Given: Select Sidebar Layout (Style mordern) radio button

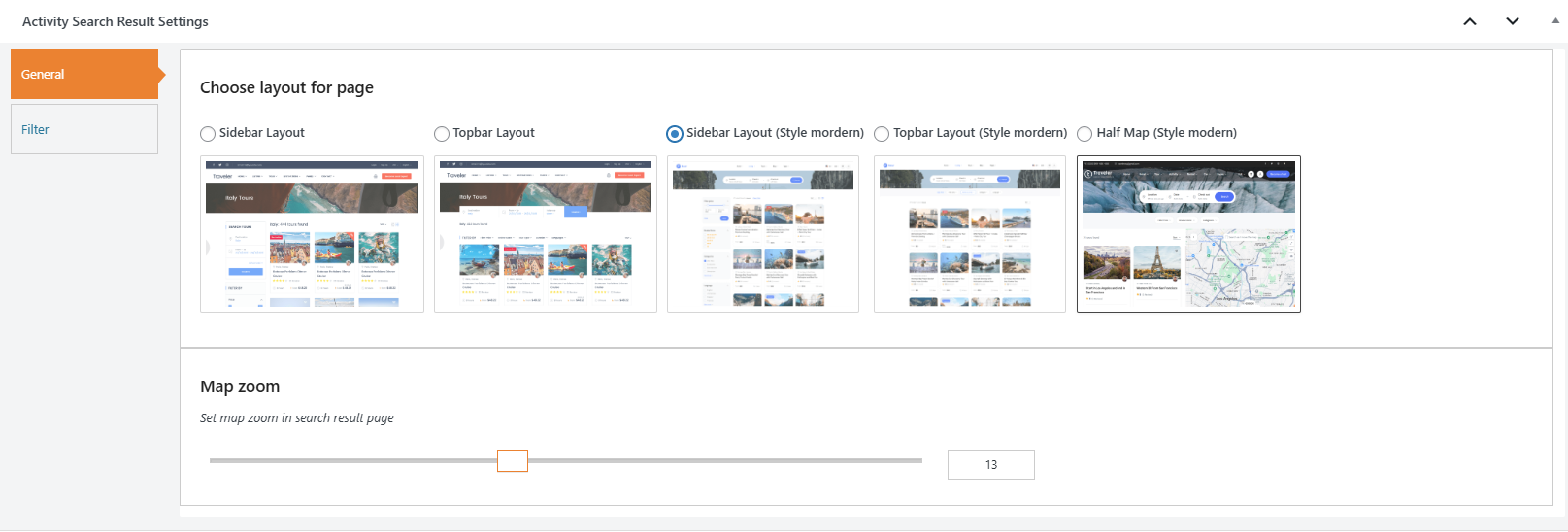Looking at the screenshot, I should pos(675,134).
